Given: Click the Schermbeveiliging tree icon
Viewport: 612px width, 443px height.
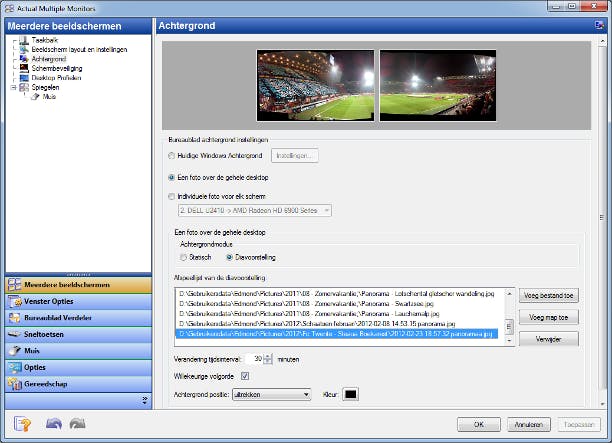Looking at the screenshot, I should click(x=24, y=68).
